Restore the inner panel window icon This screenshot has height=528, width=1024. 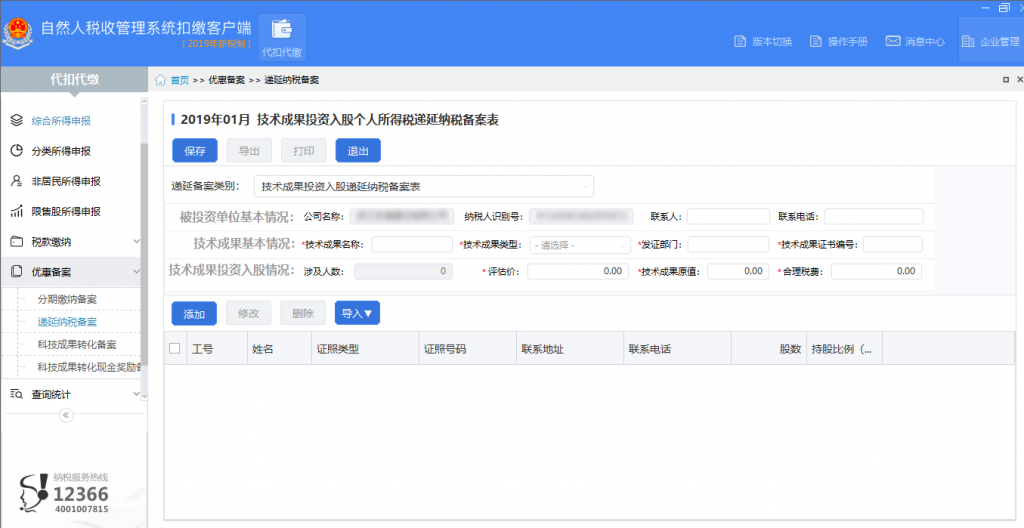[x=1006, y=80]
